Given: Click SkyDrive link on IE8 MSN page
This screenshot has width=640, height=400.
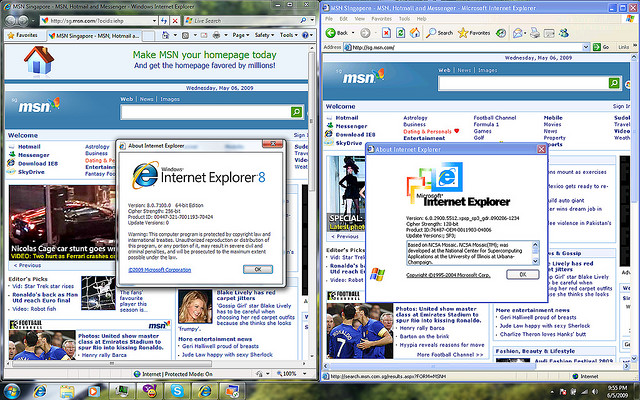Looking at the screenshot, I should point(31,172).
